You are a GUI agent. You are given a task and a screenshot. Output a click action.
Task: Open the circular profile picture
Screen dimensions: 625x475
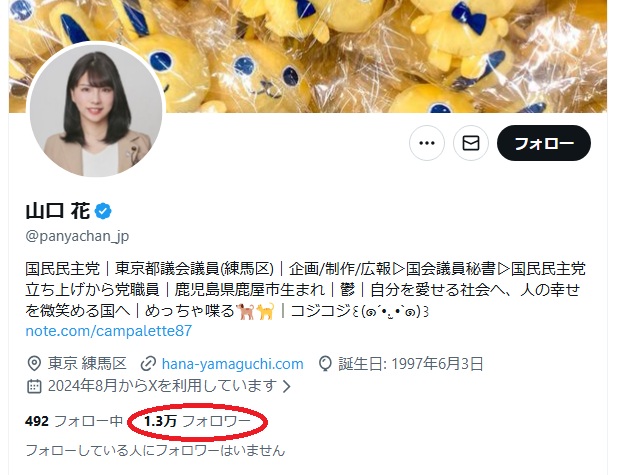(x=96, y=110)
